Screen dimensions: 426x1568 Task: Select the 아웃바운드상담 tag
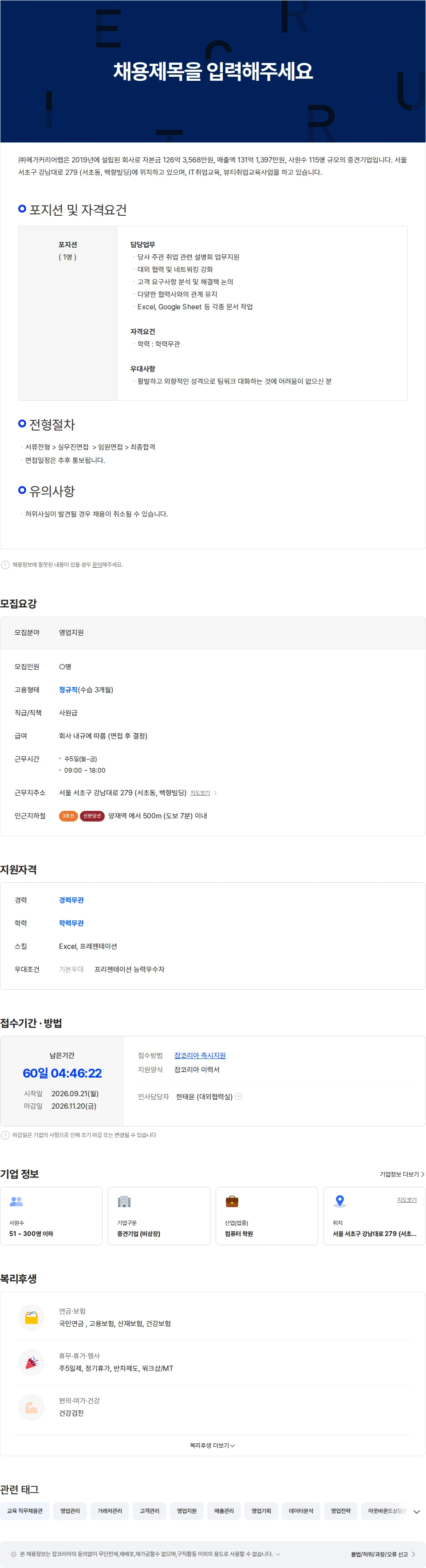coord(386,1510)
